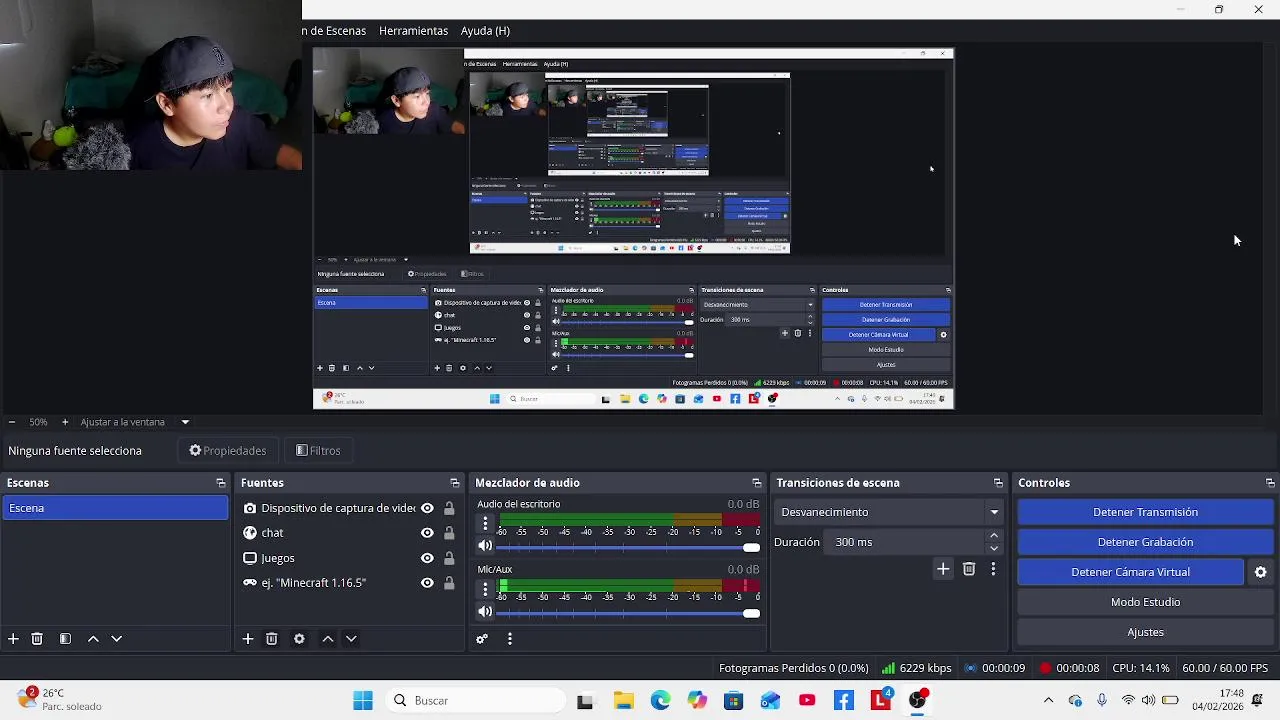Open the Ayuda (H) menu

[x=485, y=31]
